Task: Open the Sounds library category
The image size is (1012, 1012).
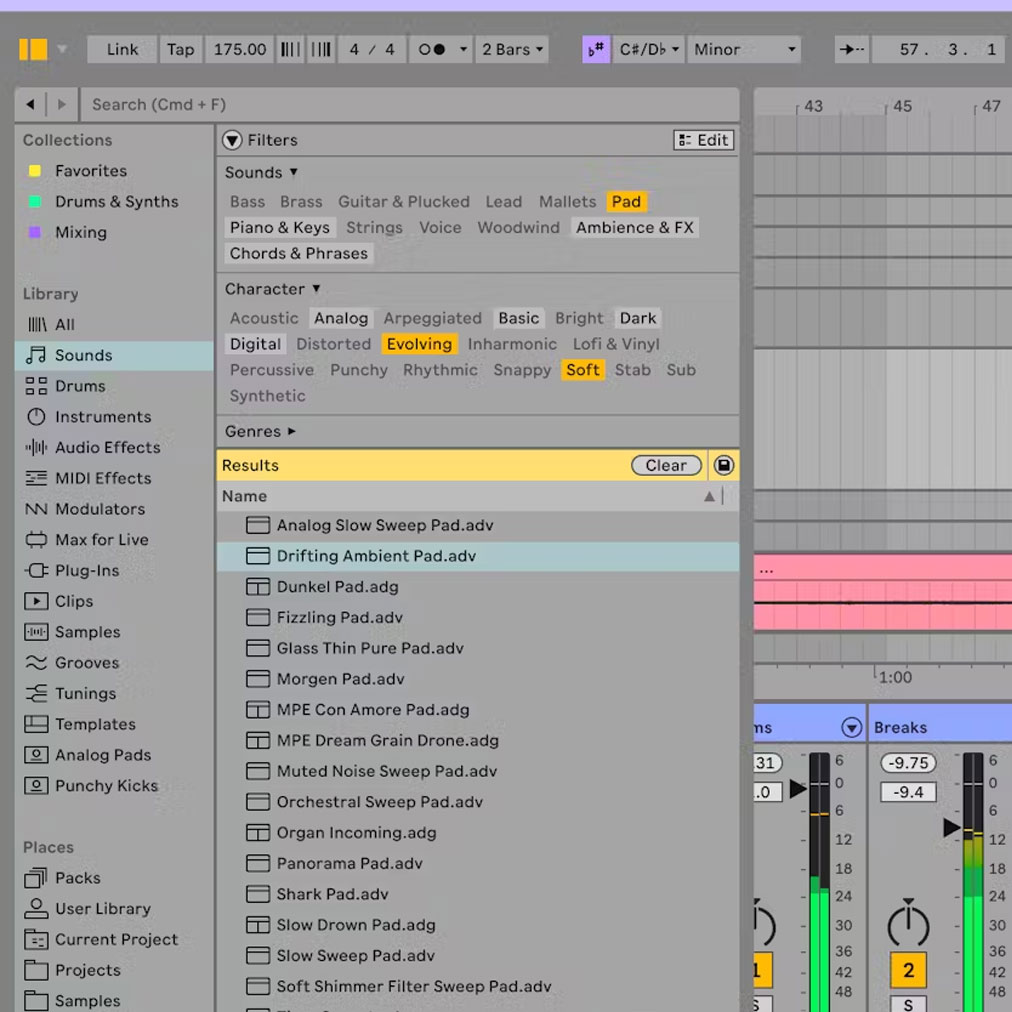Action: 114,355
